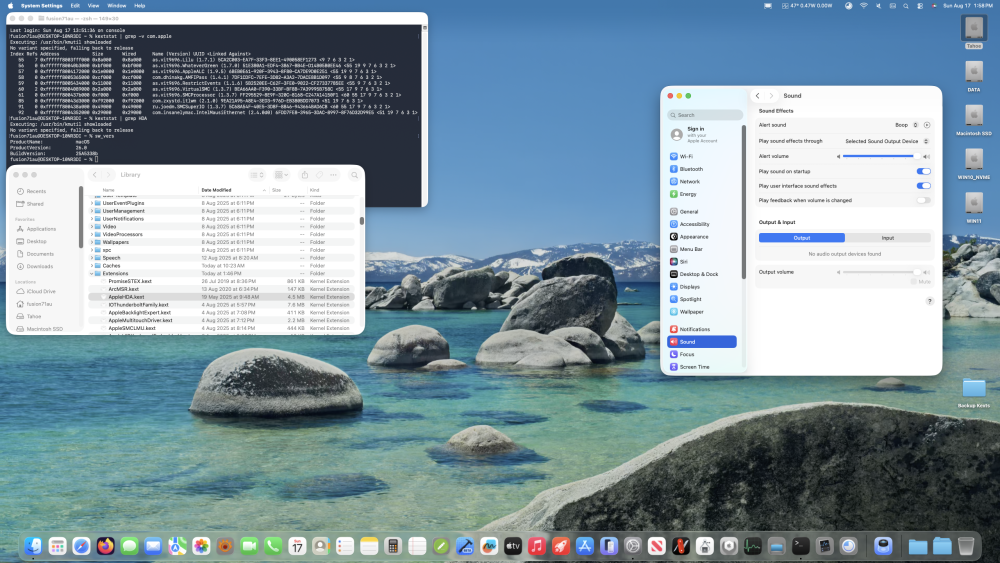Select ArcMSR.kext in the Finder list
This screenshot has width=1000, height=563.
click(x=221, y=289)
